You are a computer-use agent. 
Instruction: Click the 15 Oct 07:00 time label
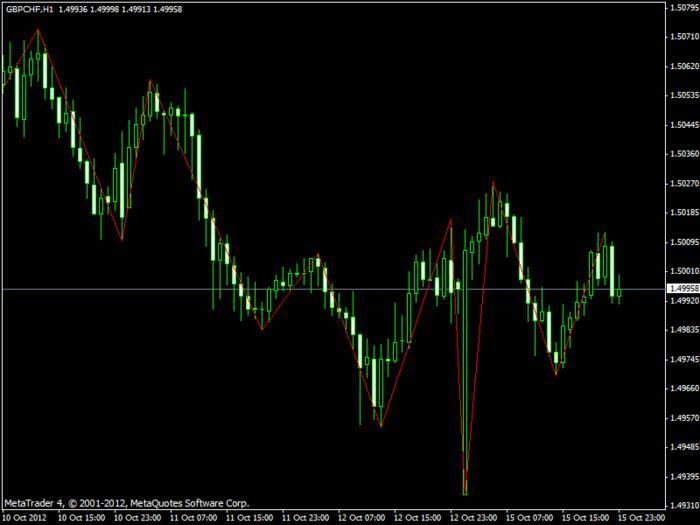click(x=529, y=518)
